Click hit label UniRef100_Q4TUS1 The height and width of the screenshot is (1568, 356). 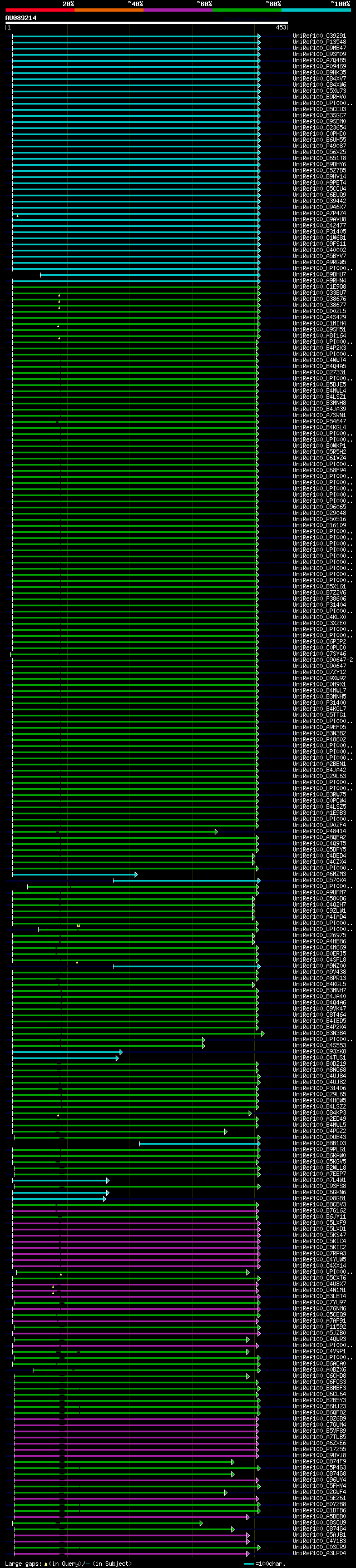(x=319, y=1057)
